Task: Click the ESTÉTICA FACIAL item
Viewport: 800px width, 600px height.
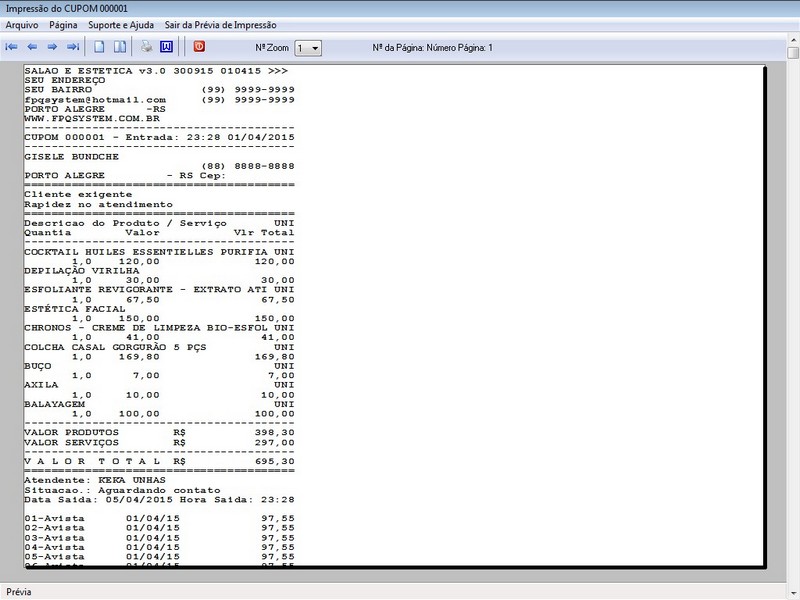Action: [x=74, y=309]
